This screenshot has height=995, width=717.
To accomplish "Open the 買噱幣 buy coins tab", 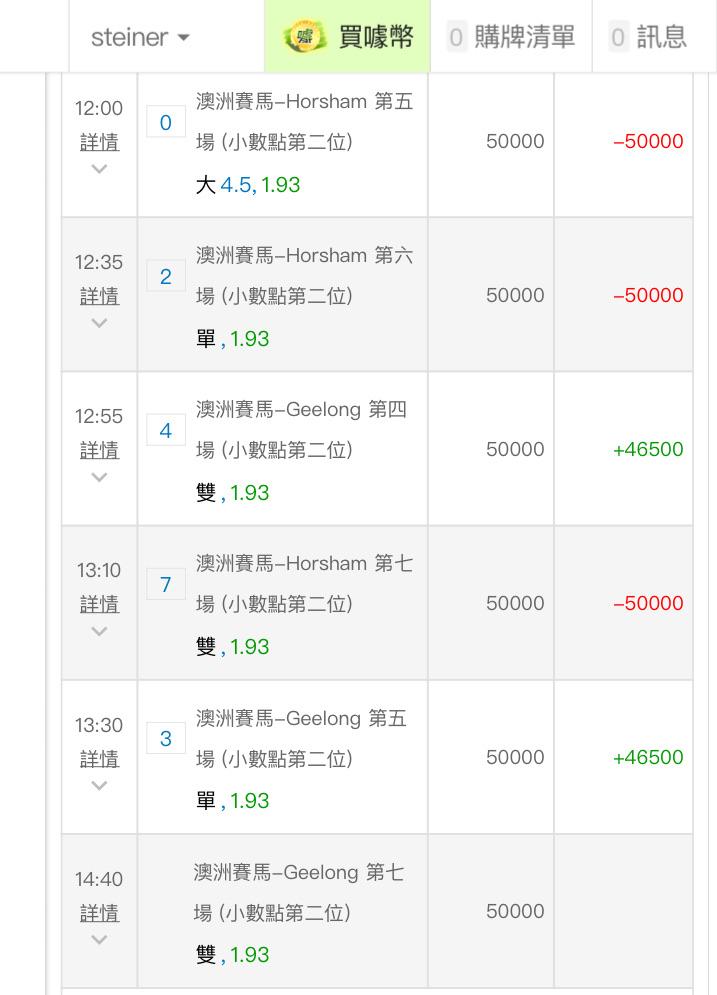I will pos(347,36).
